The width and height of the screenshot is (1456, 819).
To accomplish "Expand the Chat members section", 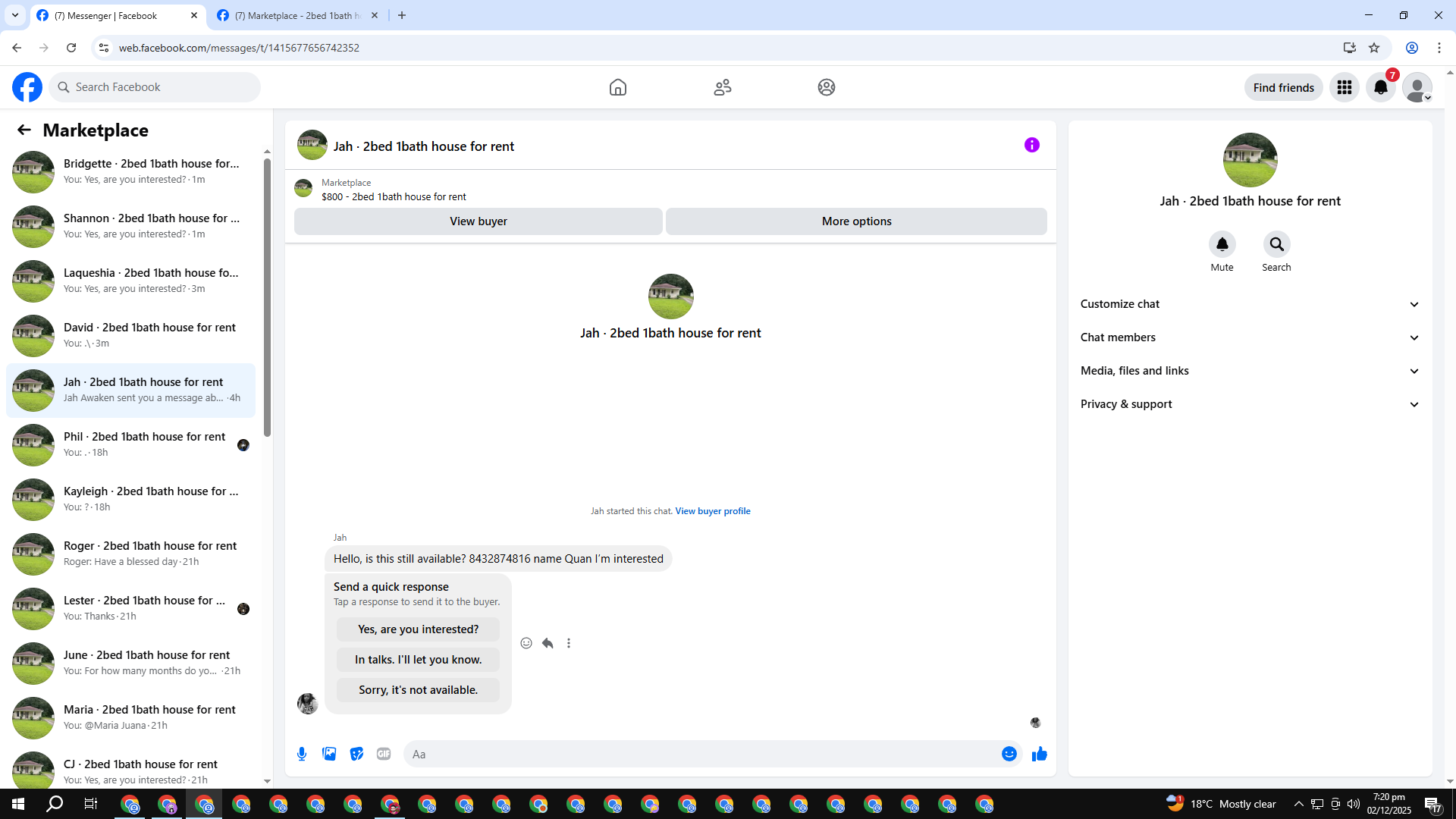I will pyautogui.click(x=1250, y=337).
